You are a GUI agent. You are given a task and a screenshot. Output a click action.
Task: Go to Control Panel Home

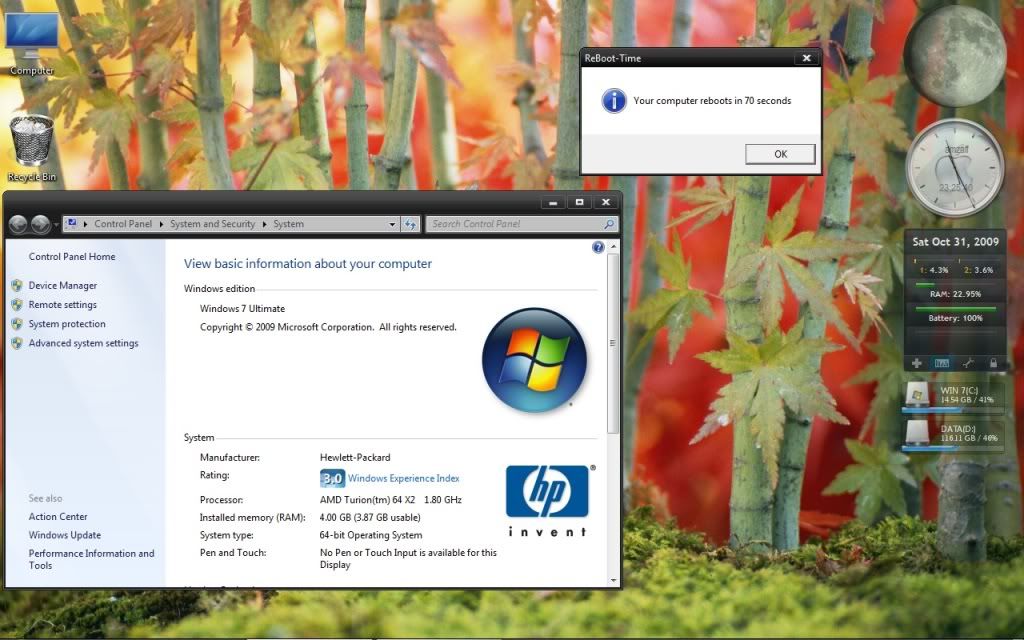(72, 257)
